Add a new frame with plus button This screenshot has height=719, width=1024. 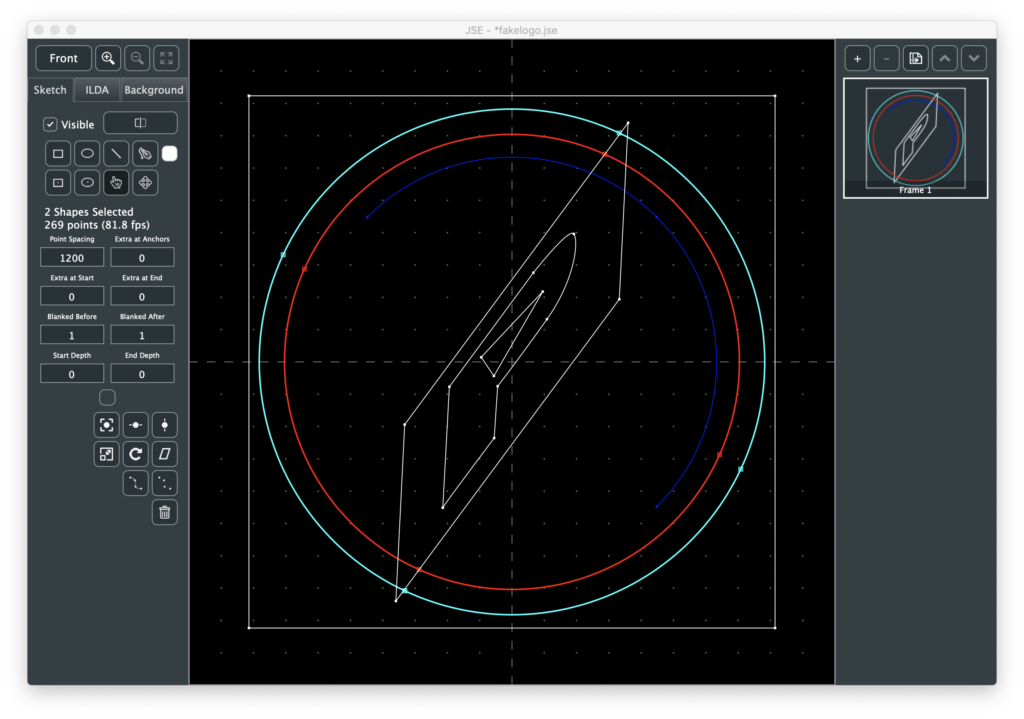tap(857, 58)
